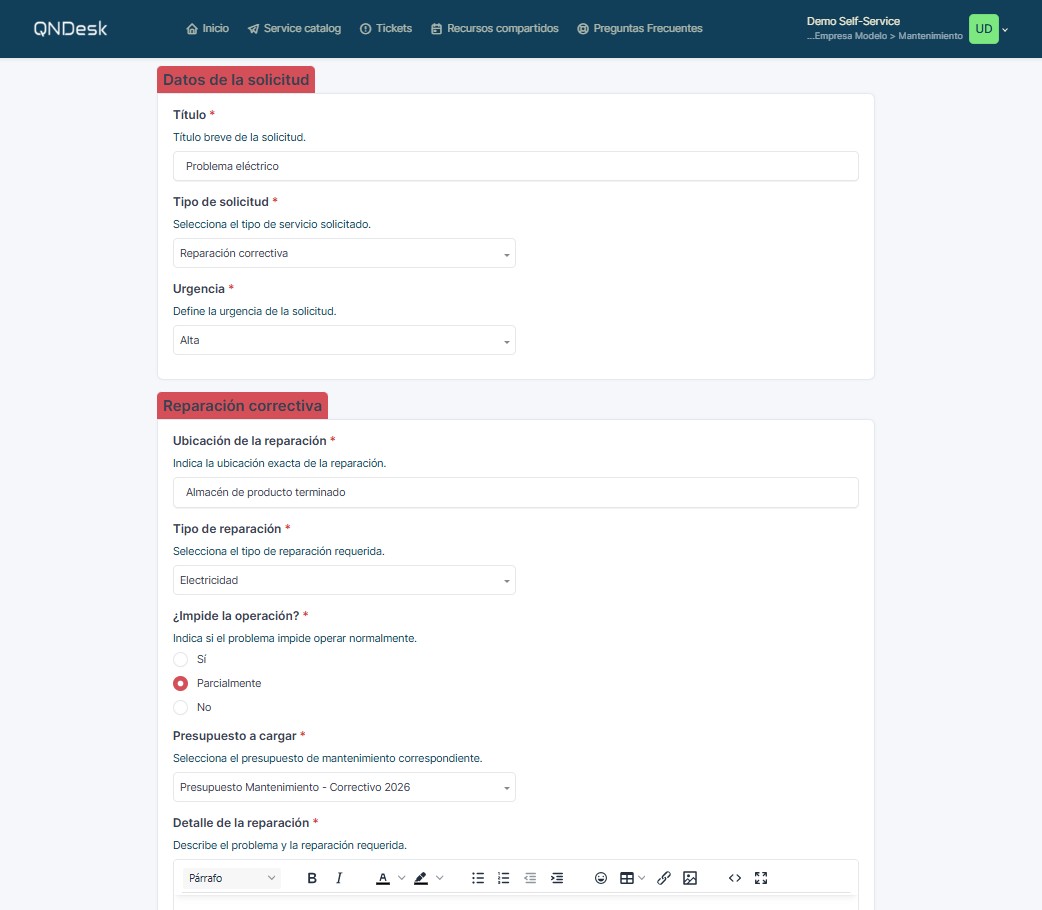This screenshot has height=910, width=1042.
Task: Insert a bulleted list
Action: (x=478, y=878)
